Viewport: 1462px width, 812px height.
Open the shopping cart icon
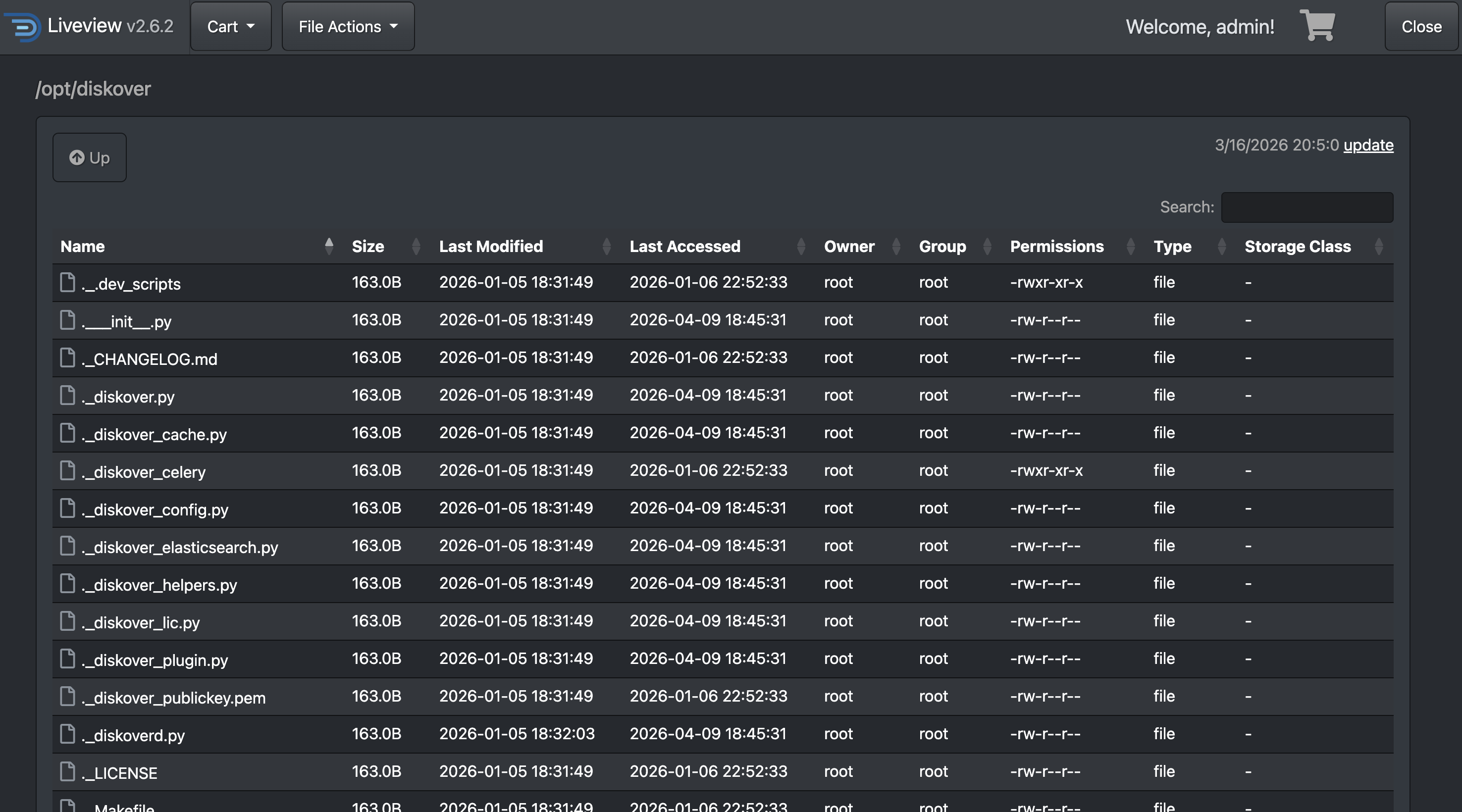1317,26
